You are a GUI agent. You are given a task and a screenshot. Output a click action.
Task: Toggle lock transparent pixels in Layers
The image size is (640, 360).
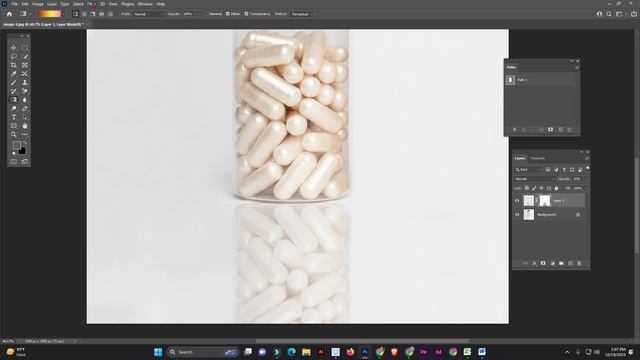(527, 188)
